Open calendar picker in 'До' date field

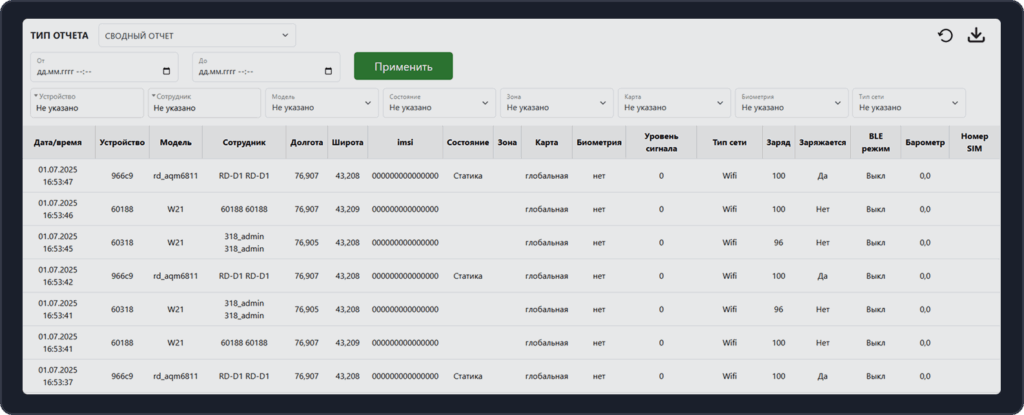tap(328, 72)
